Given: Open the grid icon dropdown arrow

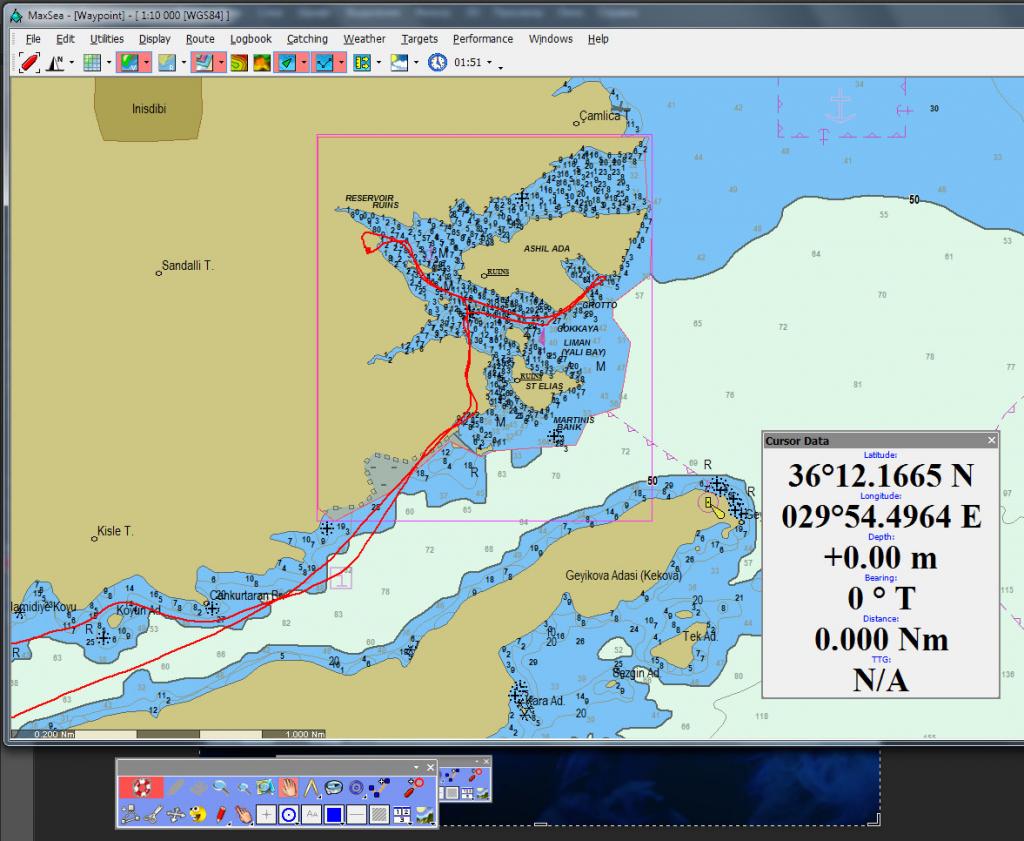Looking at the screenshot, I should [108, 62].
